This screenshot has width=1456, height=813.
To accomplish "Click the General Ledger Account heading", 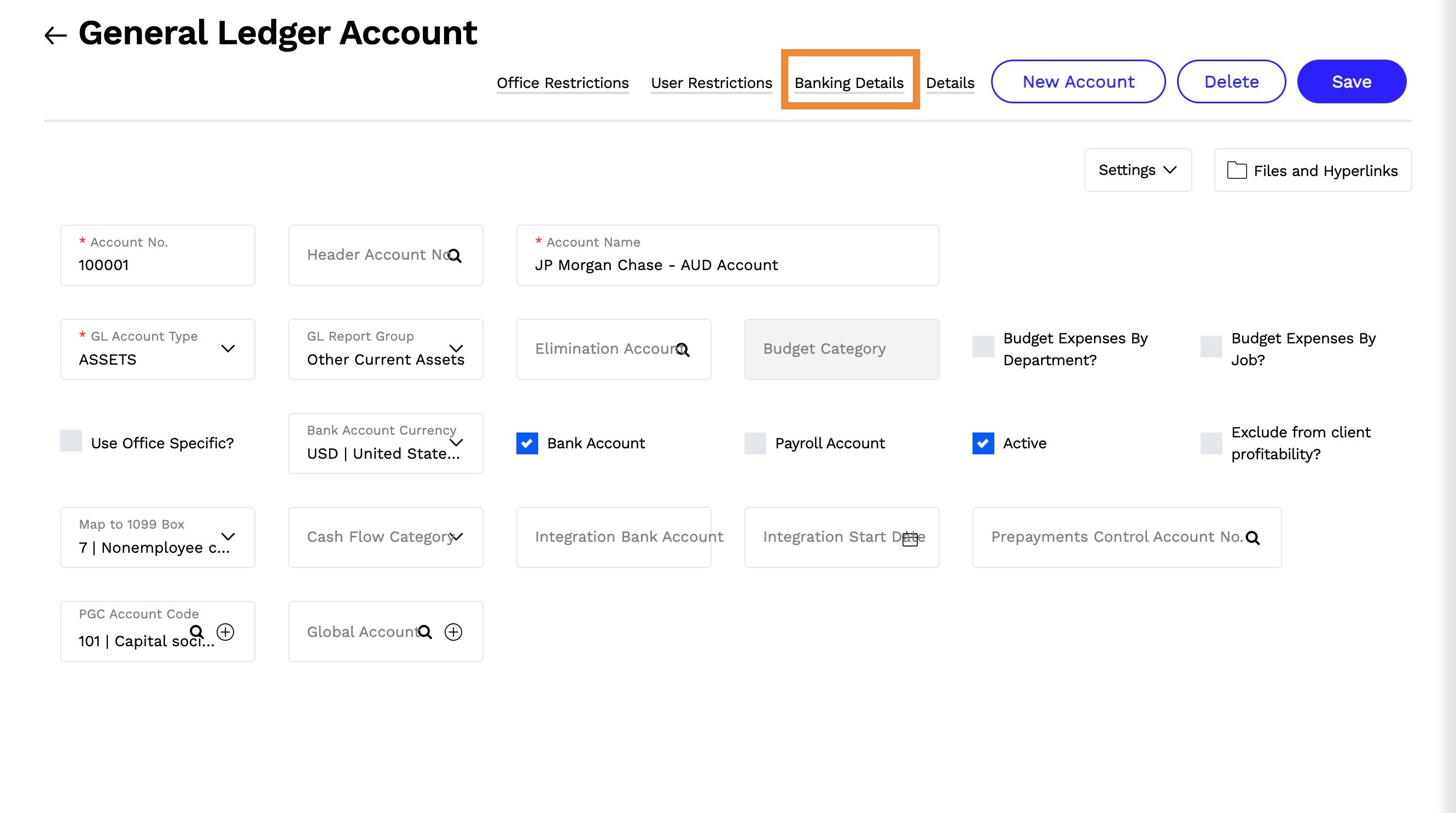I will click(277, 33).
